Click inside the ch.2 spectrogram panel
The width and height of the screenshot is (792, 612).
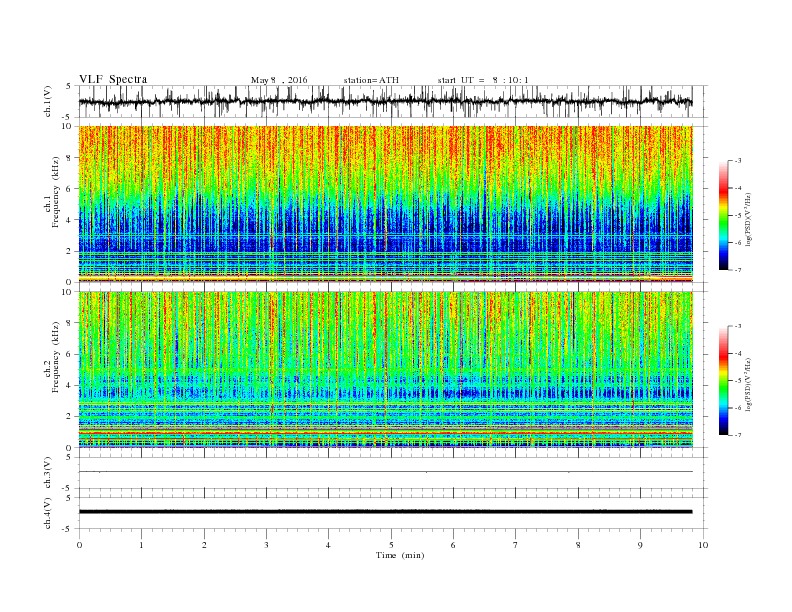[x=385, y=369]
